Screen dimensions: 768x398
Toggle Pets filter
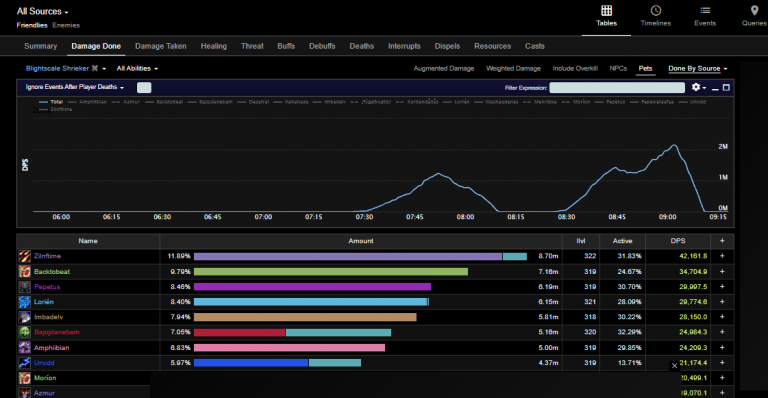(x=645, y=69)
